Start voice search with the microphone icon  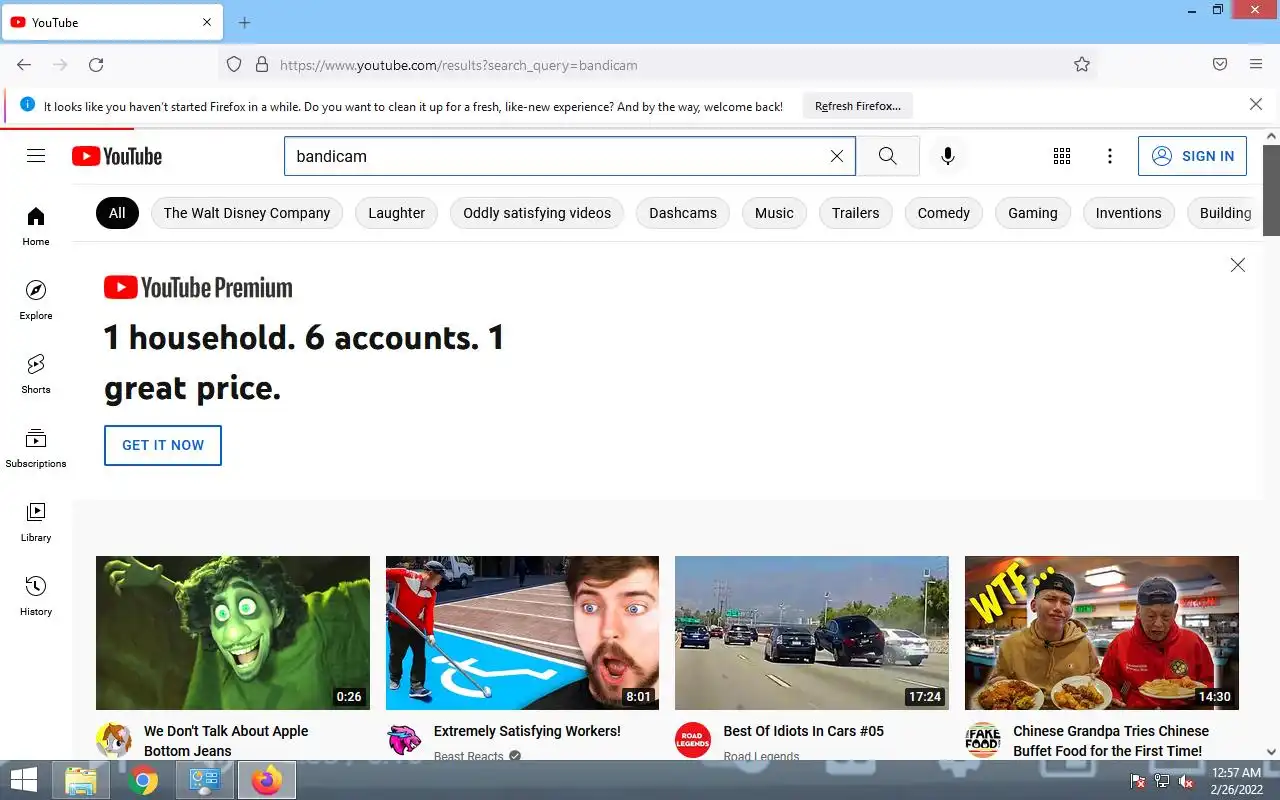tap(948, 156)
